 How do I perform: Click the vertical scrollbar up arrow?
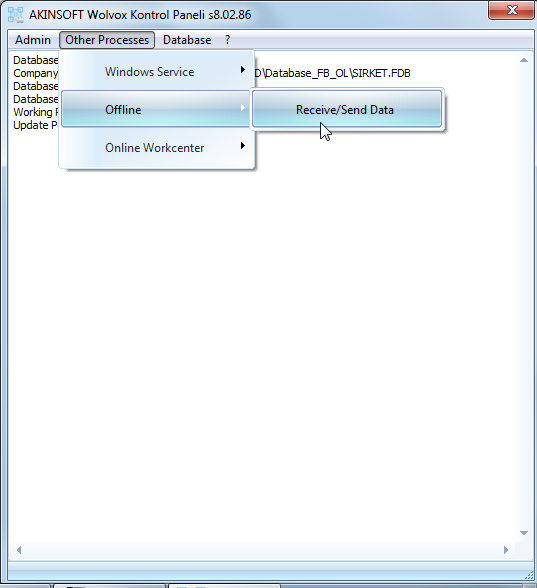pyautogui.click(x=524, y=60)
